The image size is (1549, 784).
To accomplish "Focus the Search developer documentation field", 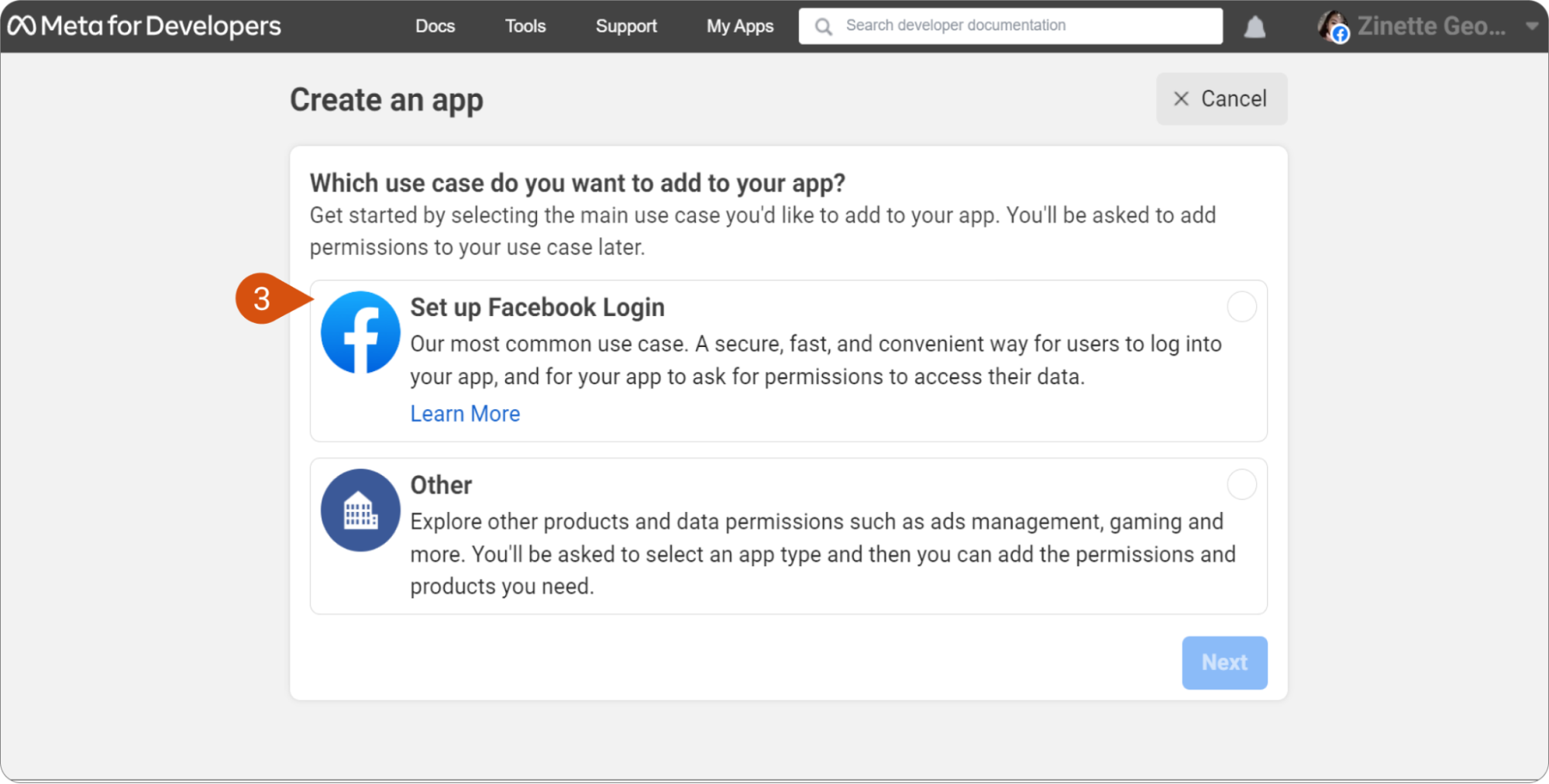I will [1010, 26].
